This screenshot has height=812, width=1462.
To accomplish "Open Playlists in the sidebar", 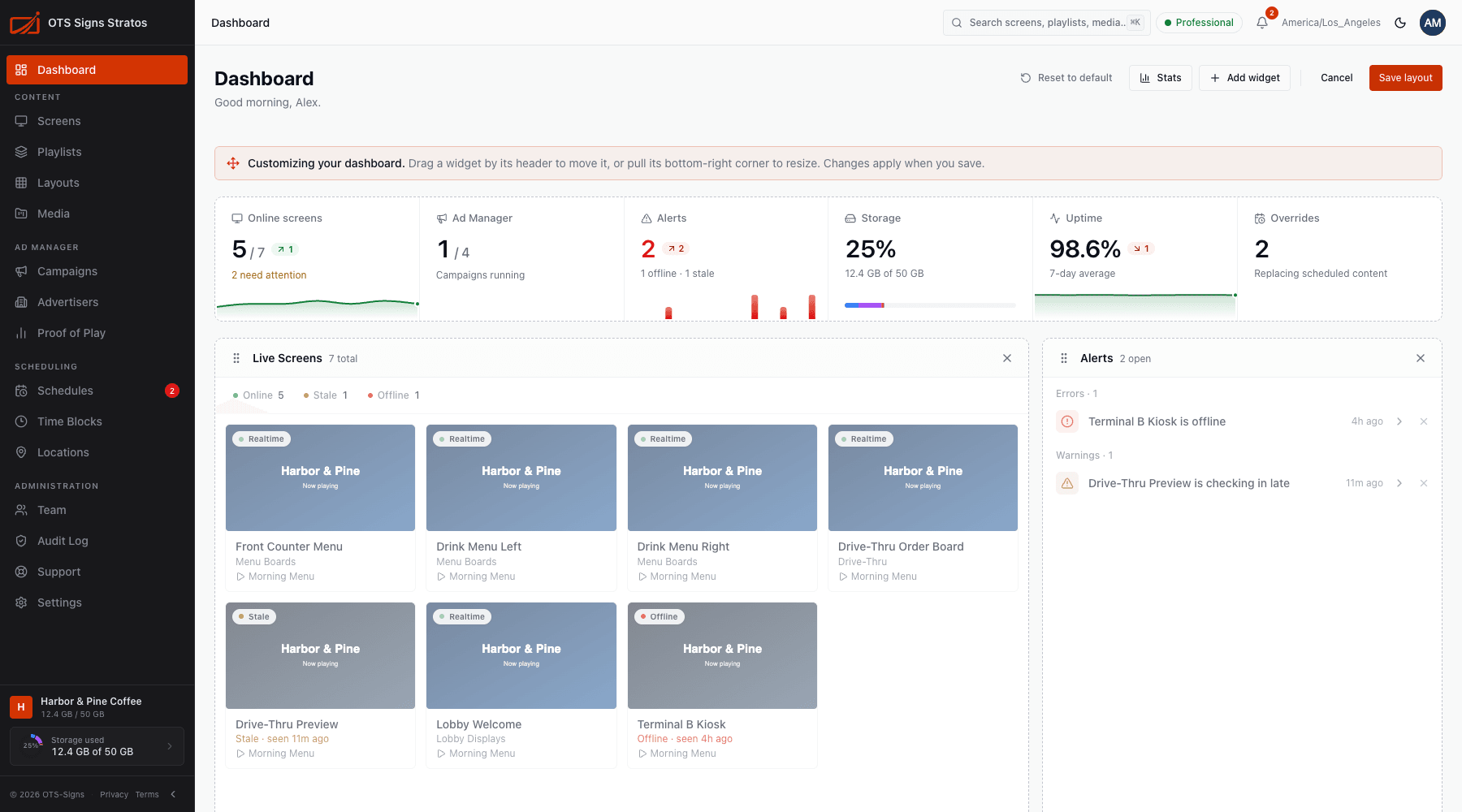I will pyautogui.click(x=97, y=152).
